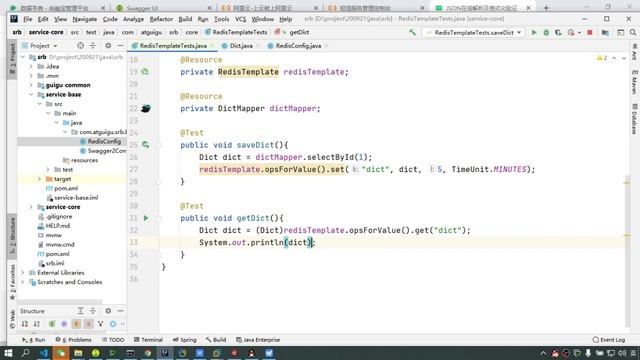Open the TODO tool window

[x=113, y=340]
